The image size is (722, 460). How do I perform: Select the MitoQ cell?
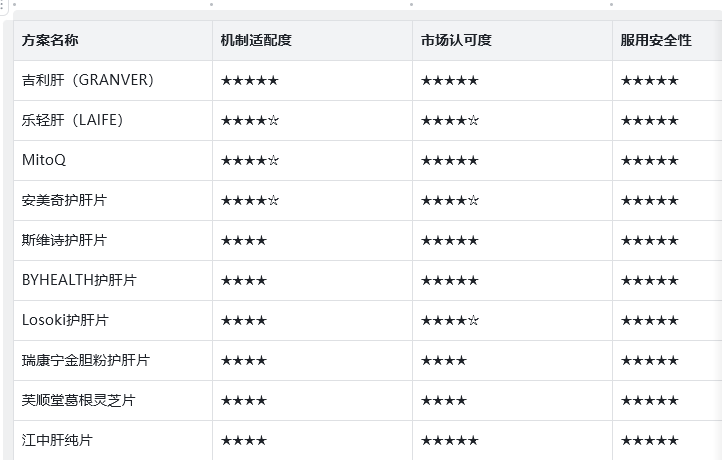click(x=44, y=160)
